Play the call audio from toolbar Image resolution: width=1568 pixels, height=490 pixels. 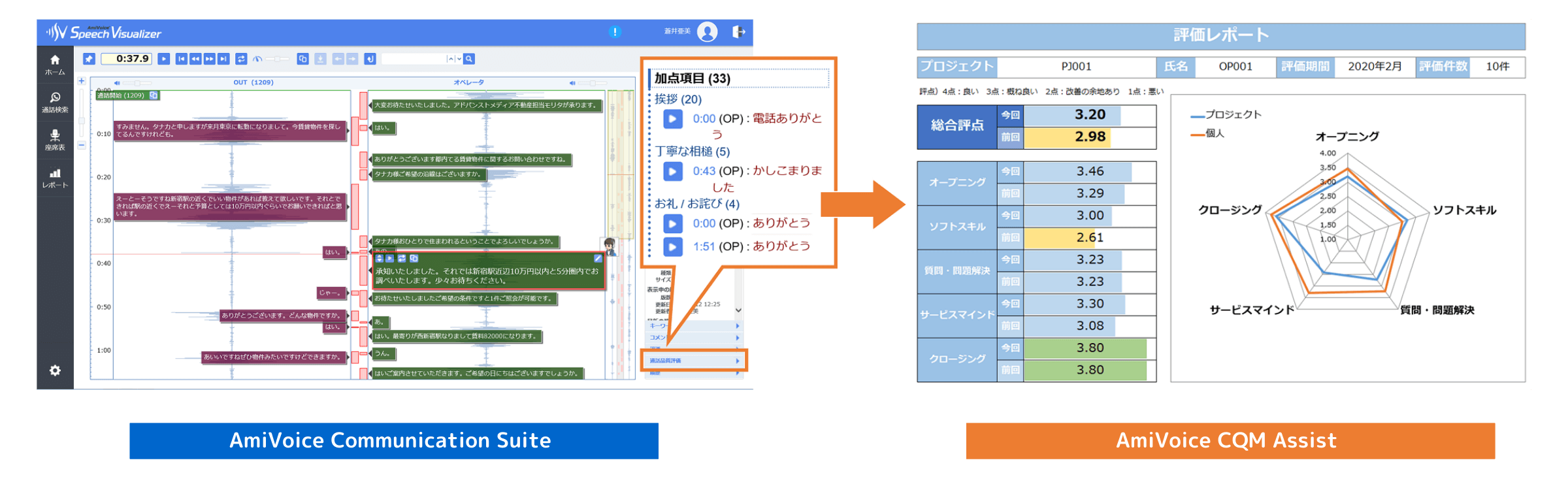164,59
